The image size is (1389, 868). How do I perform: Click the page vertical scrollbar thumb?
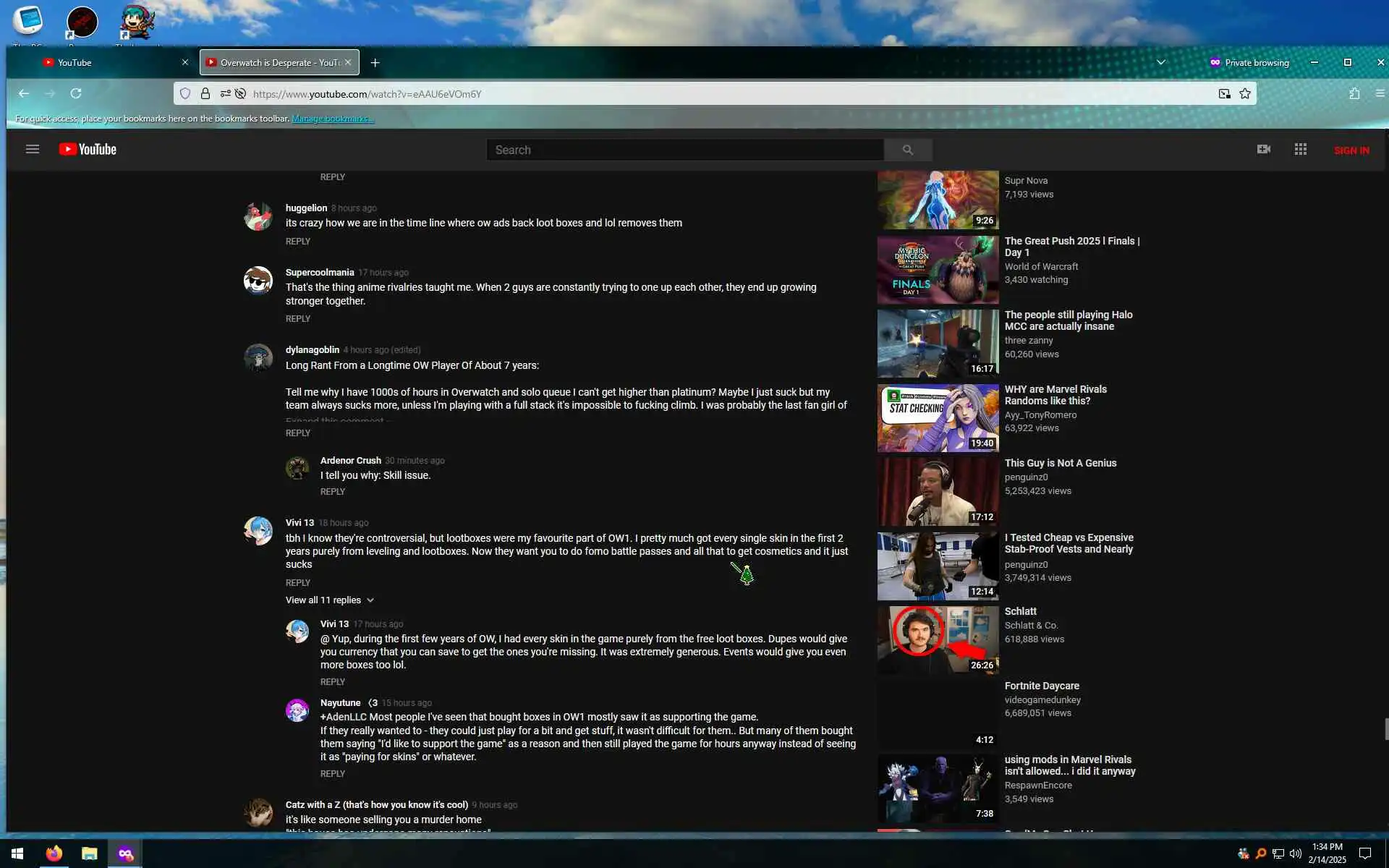1385,729
